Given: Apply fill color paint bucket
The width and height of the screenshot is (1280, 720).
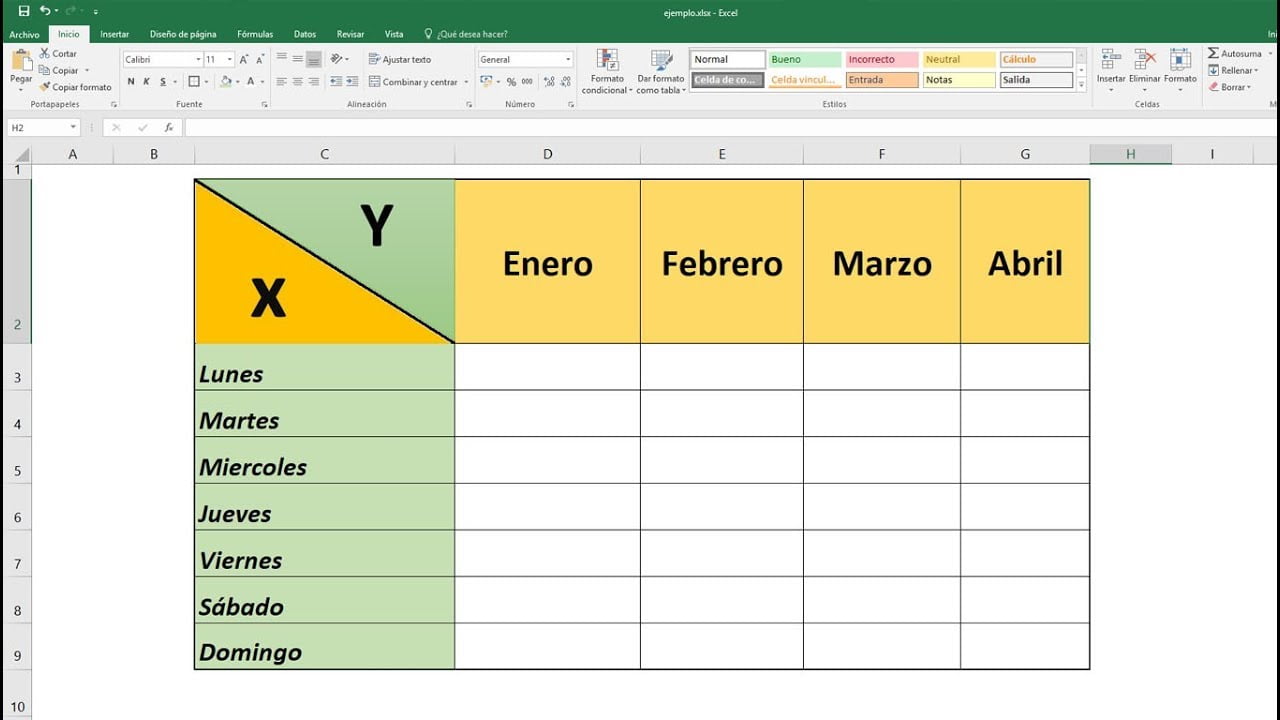Looking at the screenshot, I should pos(226,82).
